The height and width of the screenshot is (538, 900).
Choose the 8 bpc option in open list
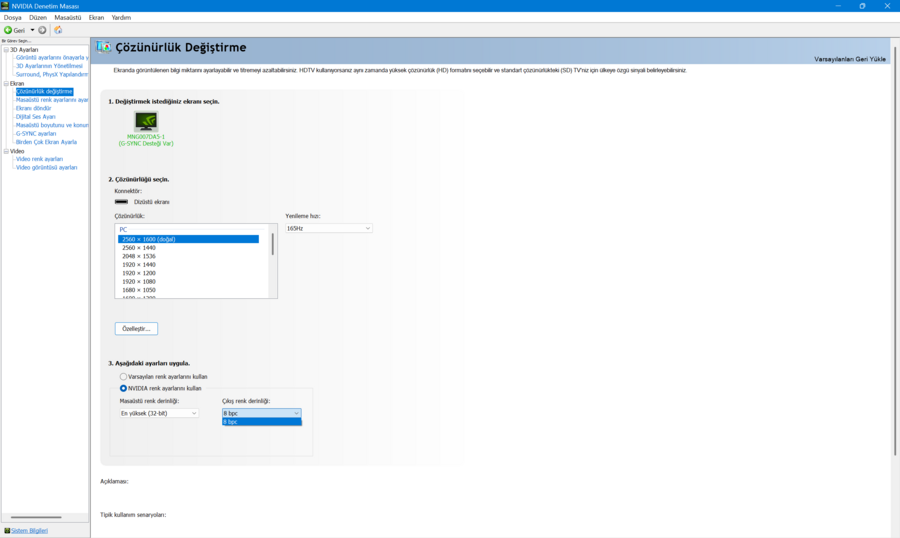(x=261, y=422)
